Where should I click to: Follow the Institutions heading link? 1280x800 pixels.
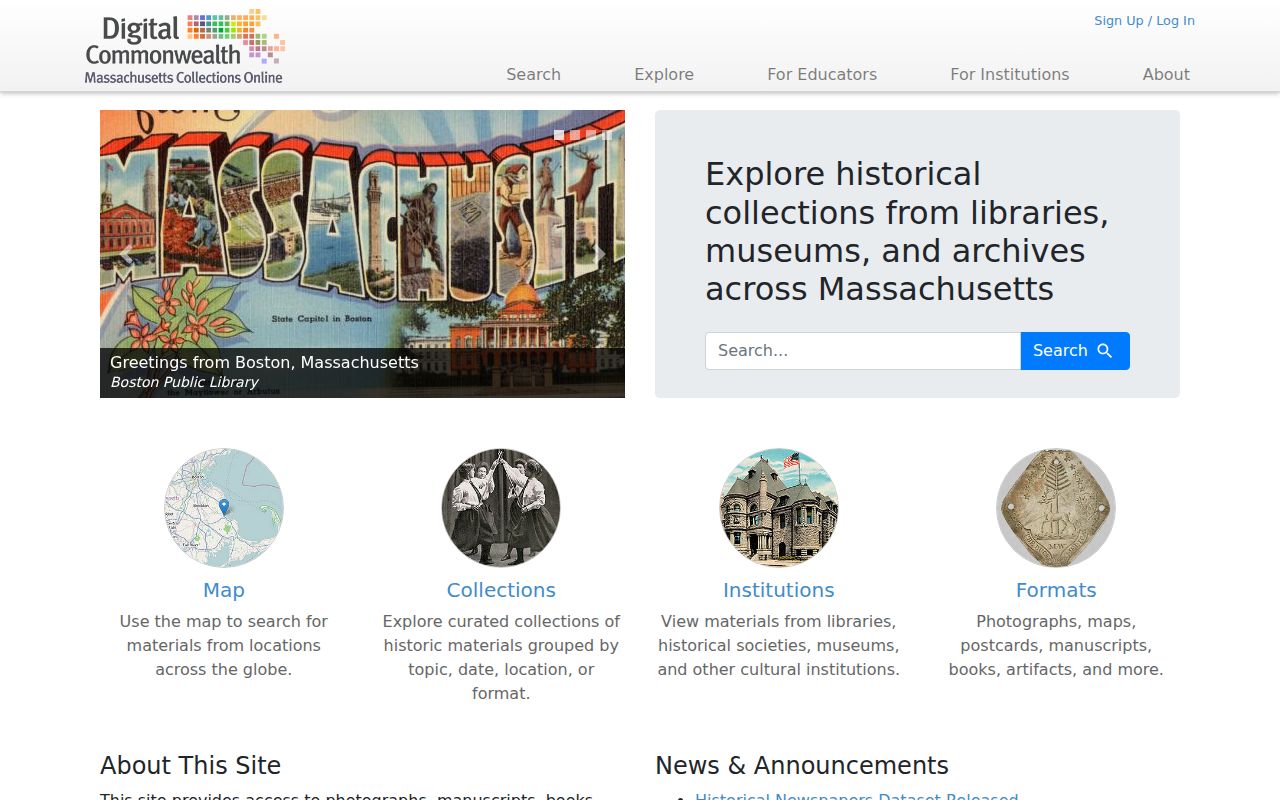point(779,590)
